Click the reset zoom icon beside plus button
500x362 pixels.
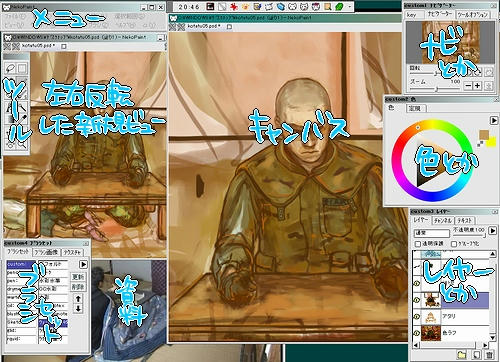(x=489, y=86)
